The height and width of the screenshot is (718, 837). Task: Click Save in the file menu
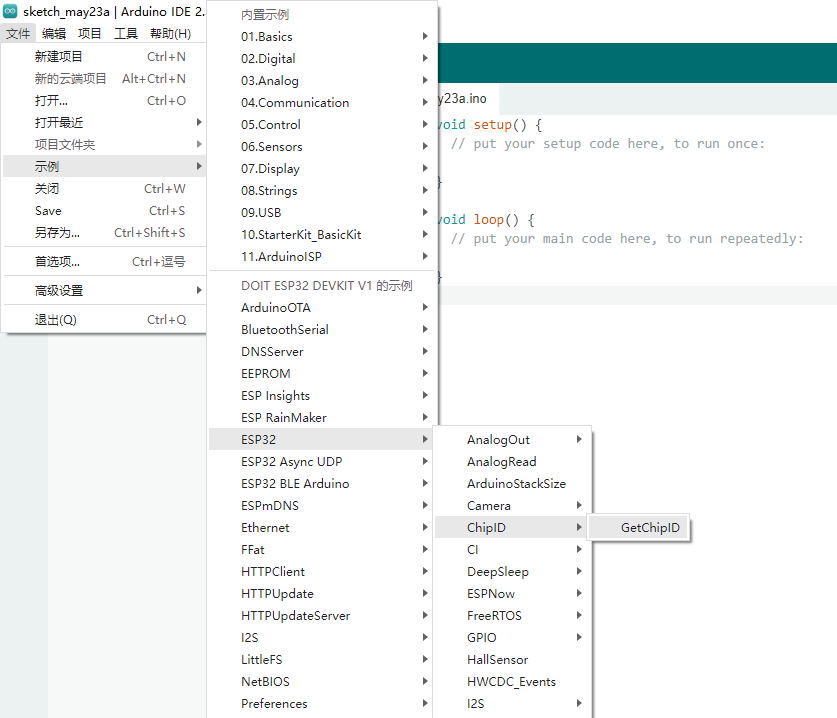pos(105,210)
